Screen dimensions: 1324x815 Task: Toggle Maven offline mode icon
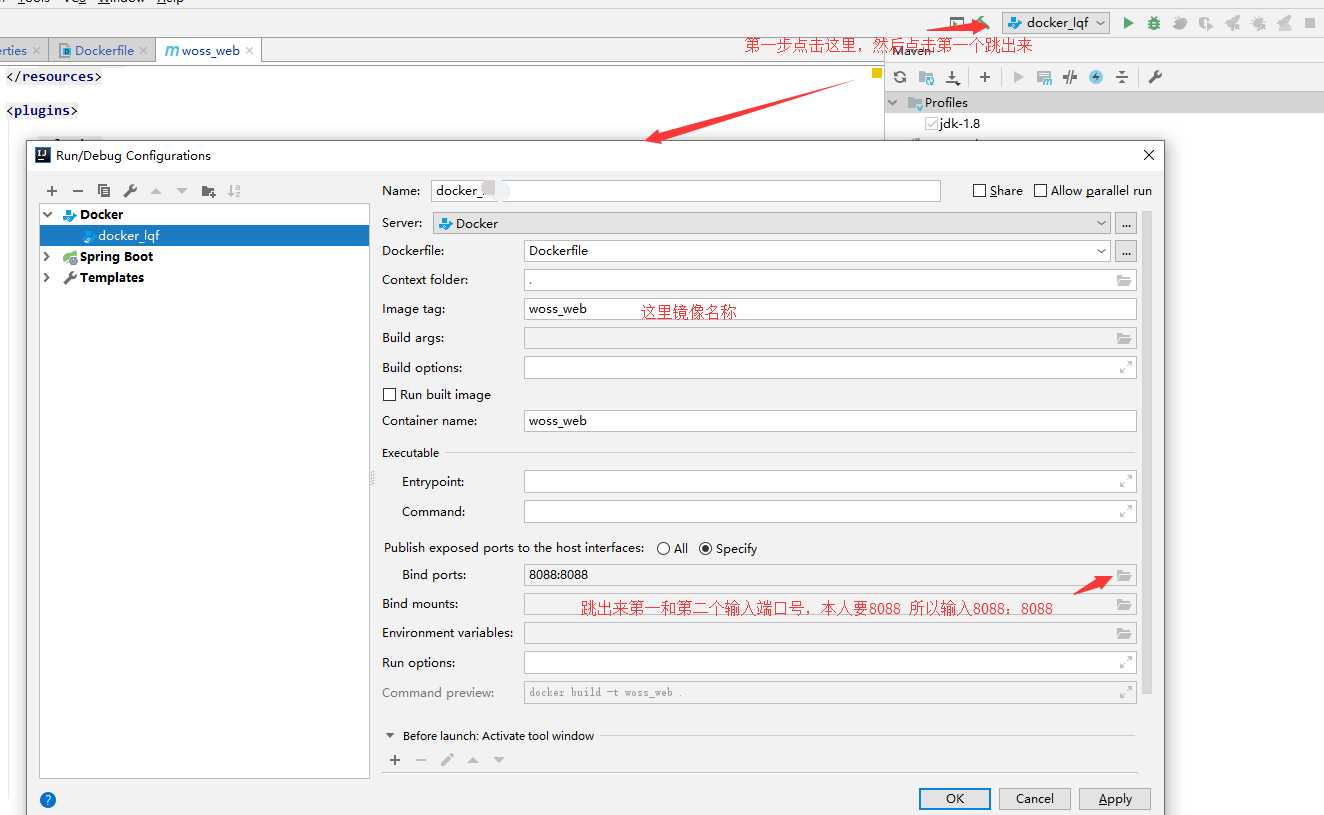[1070, 77]
